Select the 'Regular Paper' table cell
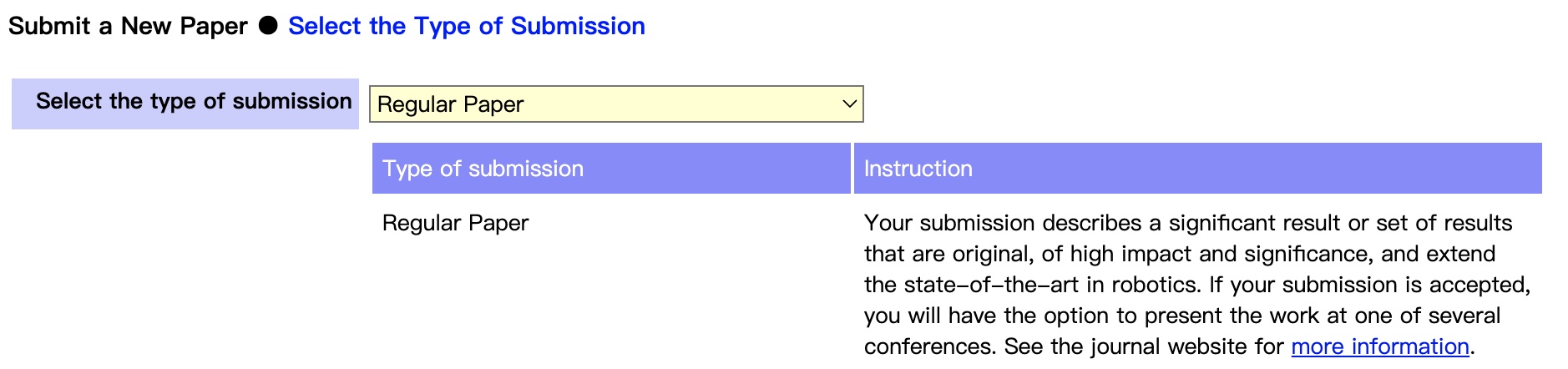The image size is (1568, 369). tap(456, 223)
